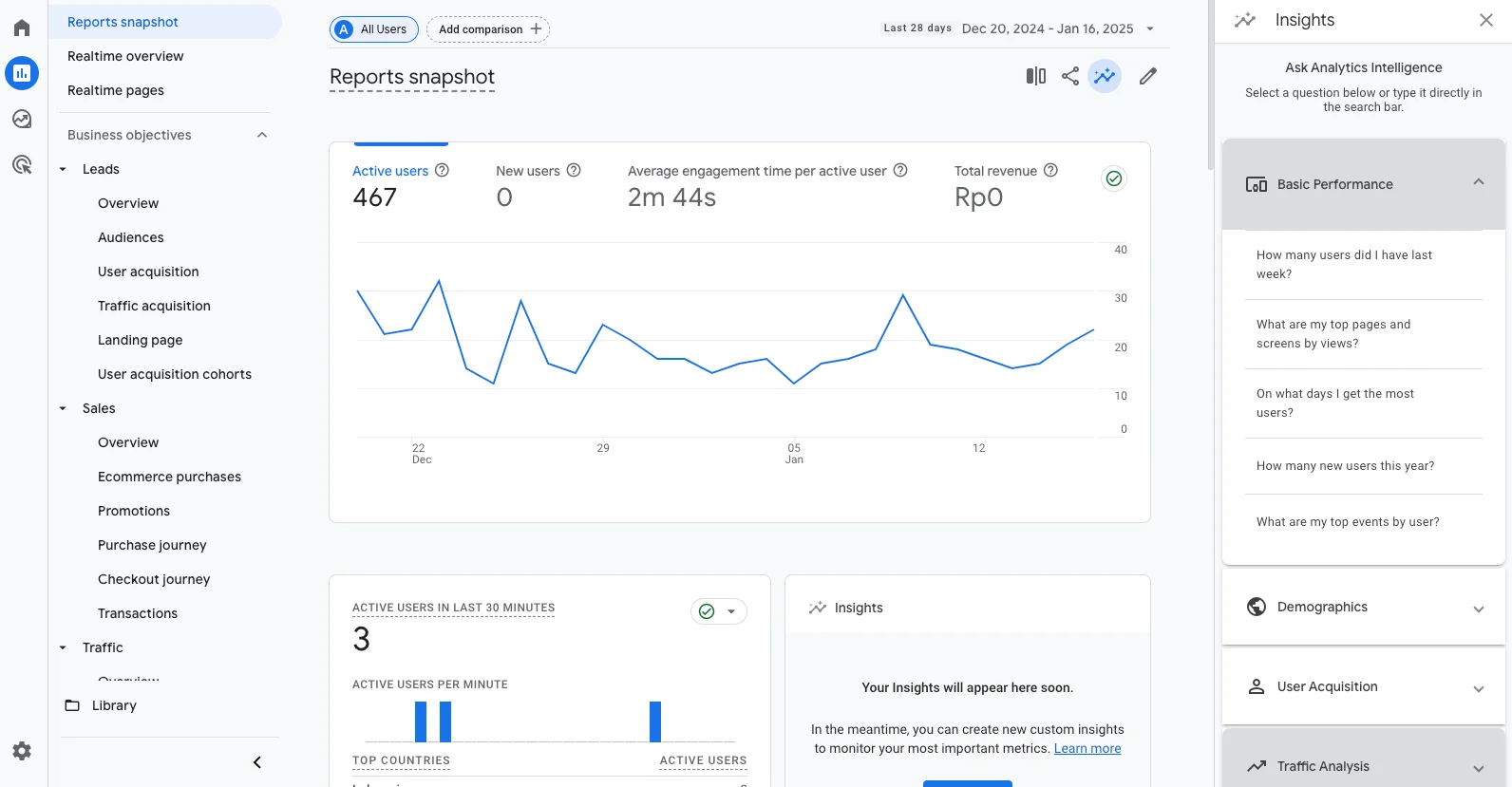
Task: Open Ecommerce purchases report
Action: (169, 477)
